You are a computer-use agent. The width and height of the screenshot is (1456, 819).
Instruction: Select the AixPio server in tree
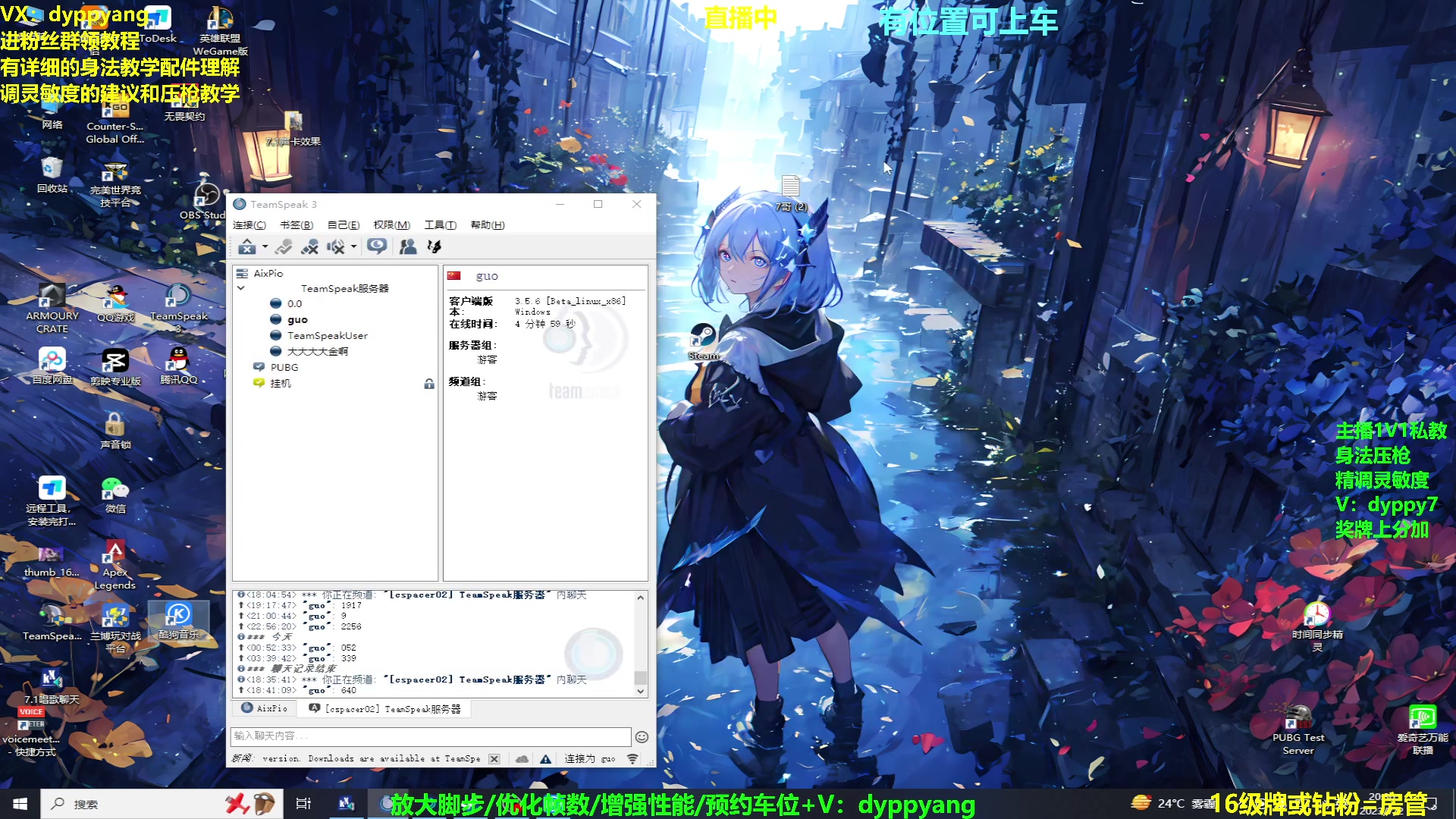[268, 273]
